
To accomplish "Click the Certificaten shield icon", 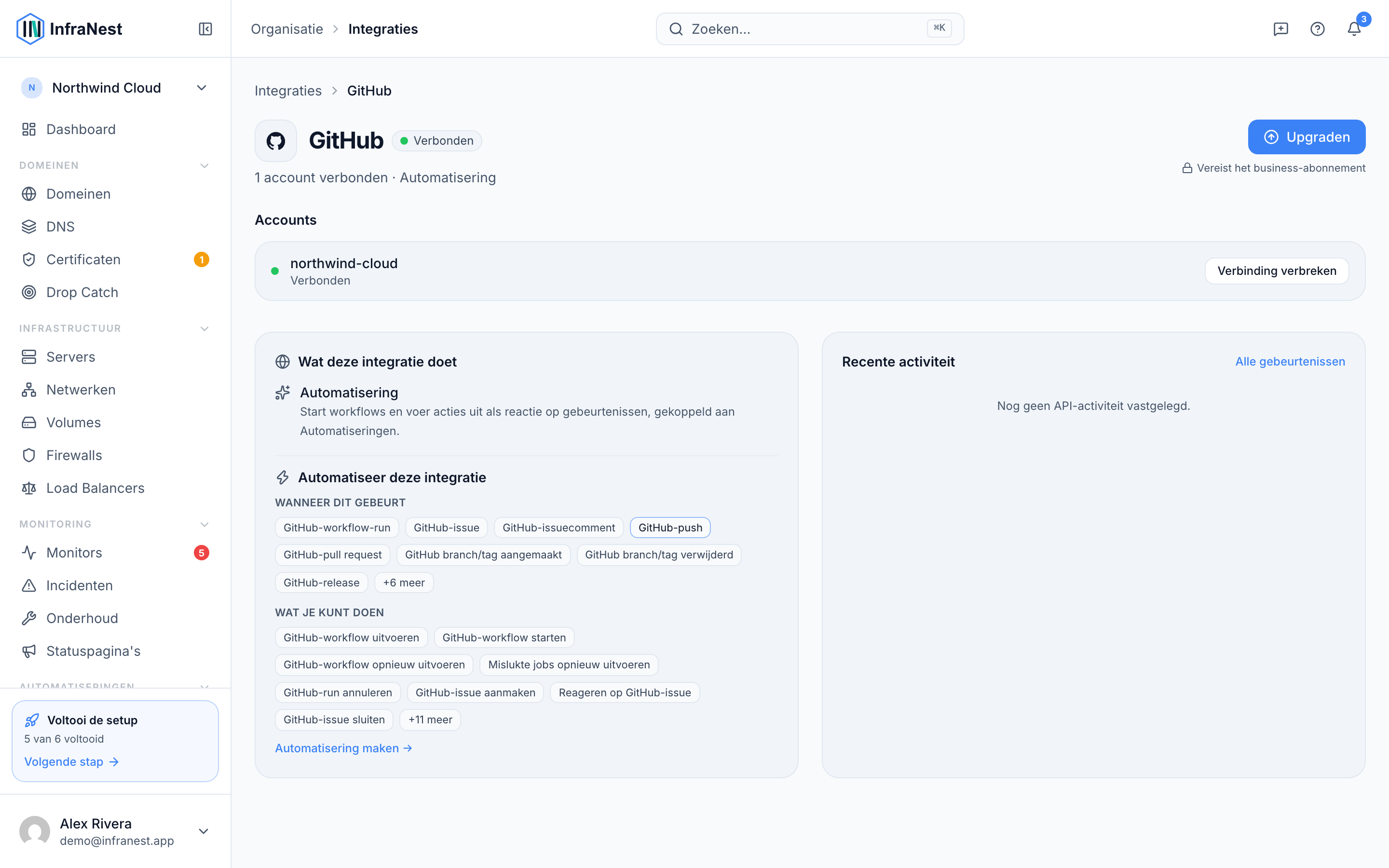I will click(29, 259).
